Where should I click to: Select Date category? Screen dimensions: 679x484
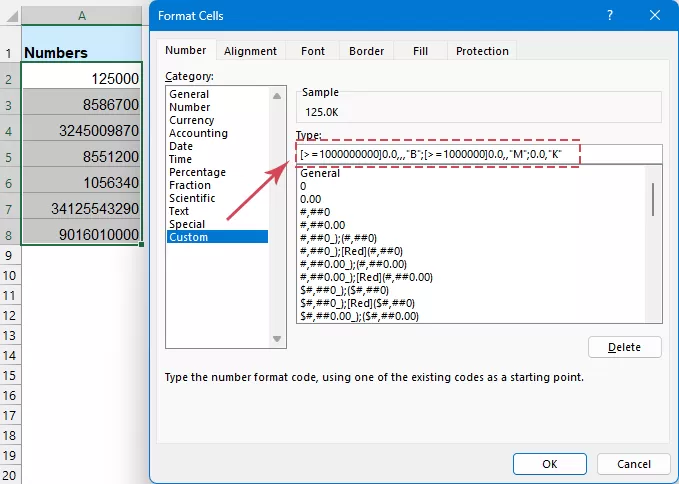(217, 146)
